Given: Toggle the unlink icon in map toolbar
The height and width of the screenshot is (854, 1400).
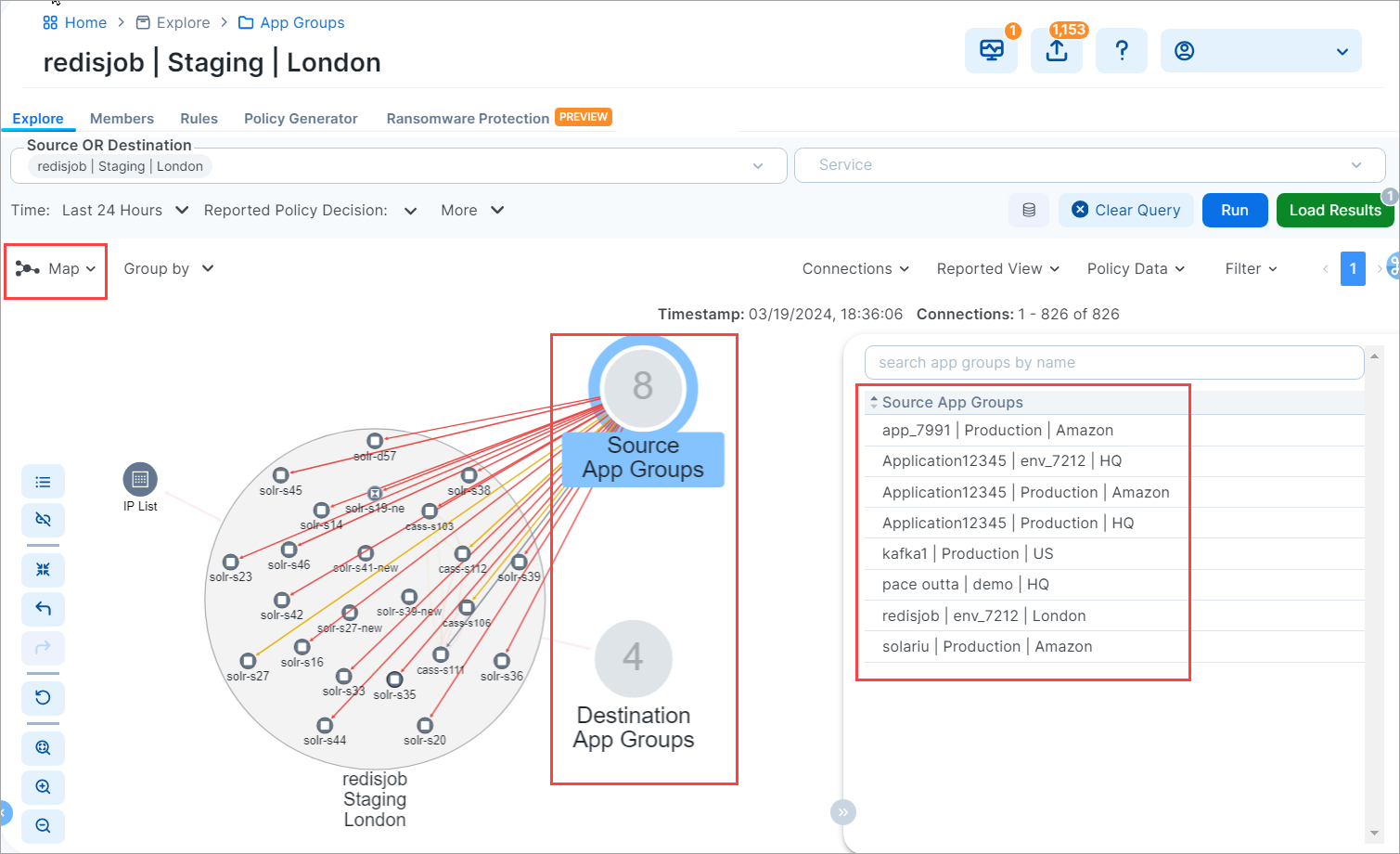Looking at the screenshot, I should click(43, 520).
